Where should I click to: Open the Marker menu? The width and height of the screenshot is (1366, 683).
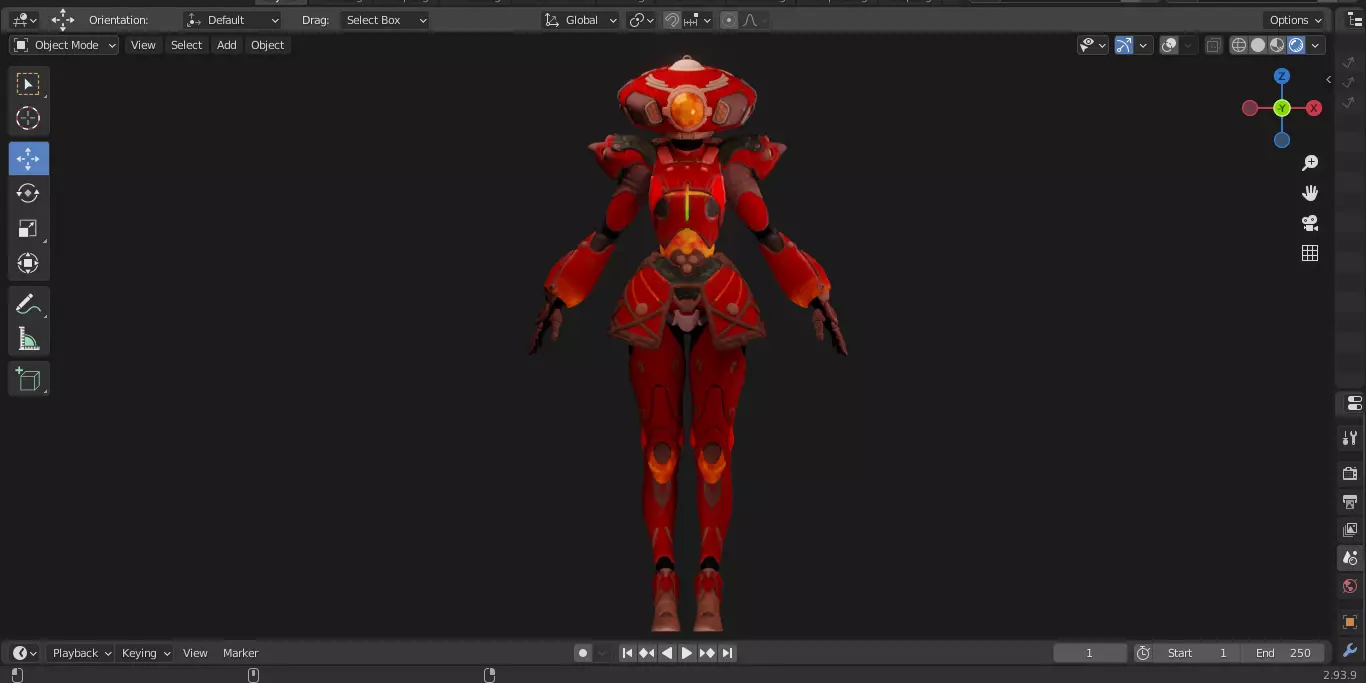pos(240,653)
